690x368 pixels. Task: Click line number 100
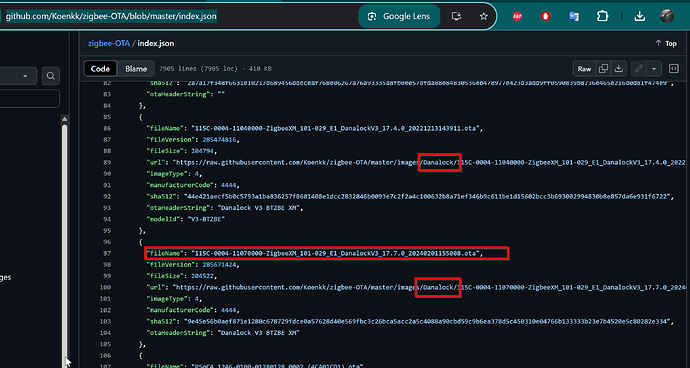(106, 287)
